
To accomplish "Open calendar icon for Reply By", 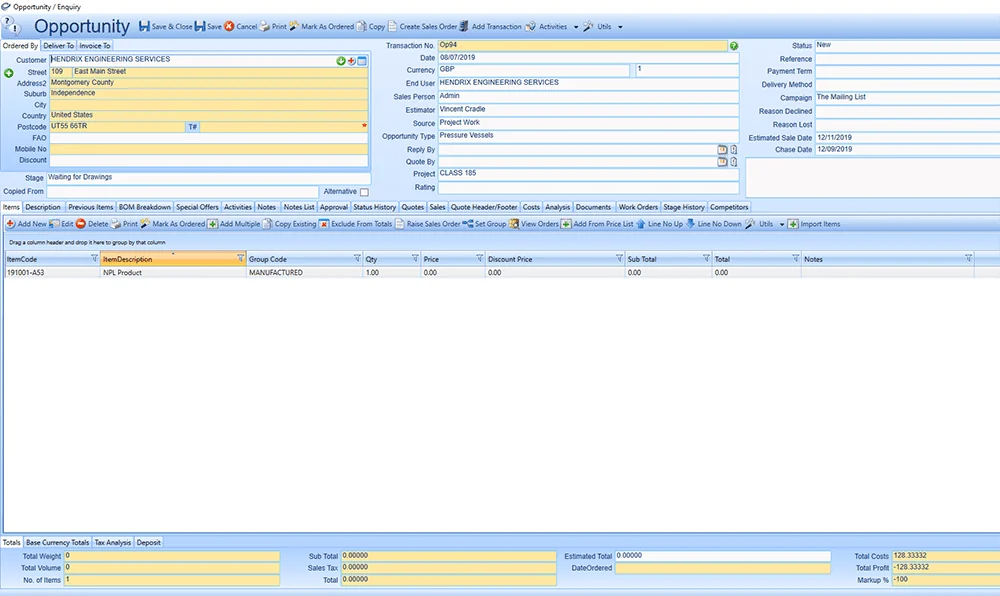I will pyautogui.click(x=722, y=150).
